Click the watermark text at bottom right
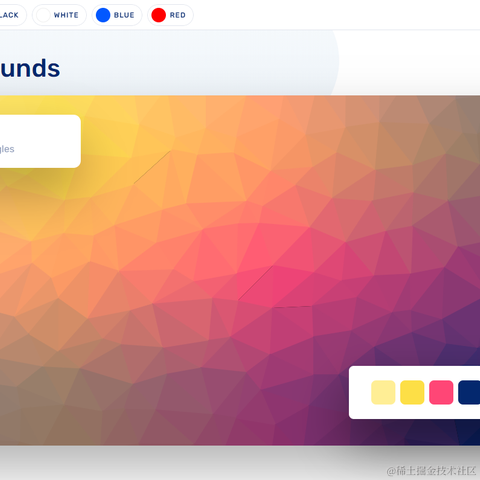This screenshot has width=480, height=480. (431, 471)
